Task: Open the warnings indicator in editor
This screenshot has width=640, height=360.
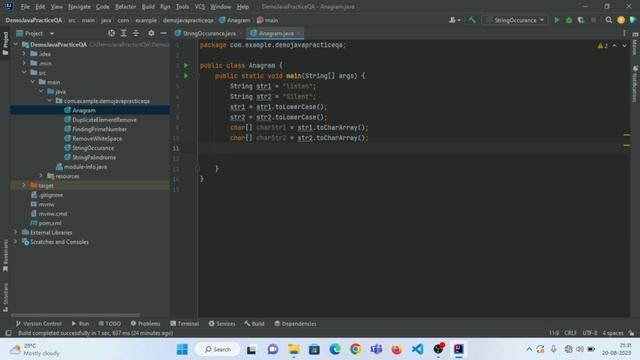Action: point(602,46)
